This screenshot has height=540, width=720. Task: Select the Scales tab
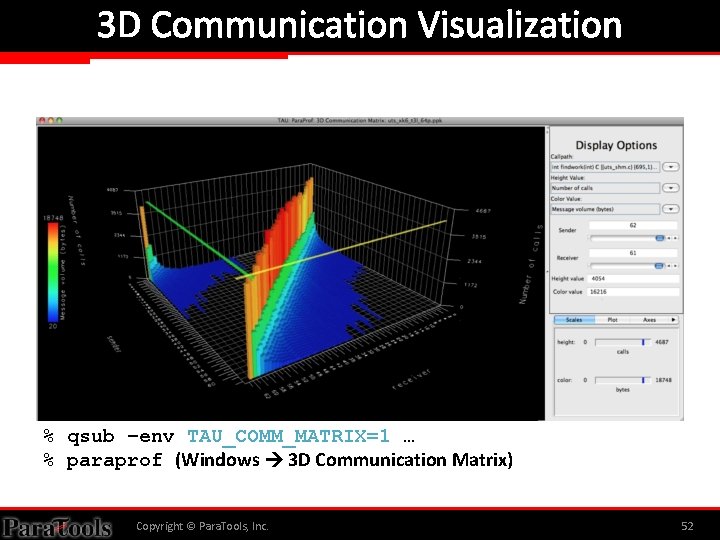tap(574, 320)
